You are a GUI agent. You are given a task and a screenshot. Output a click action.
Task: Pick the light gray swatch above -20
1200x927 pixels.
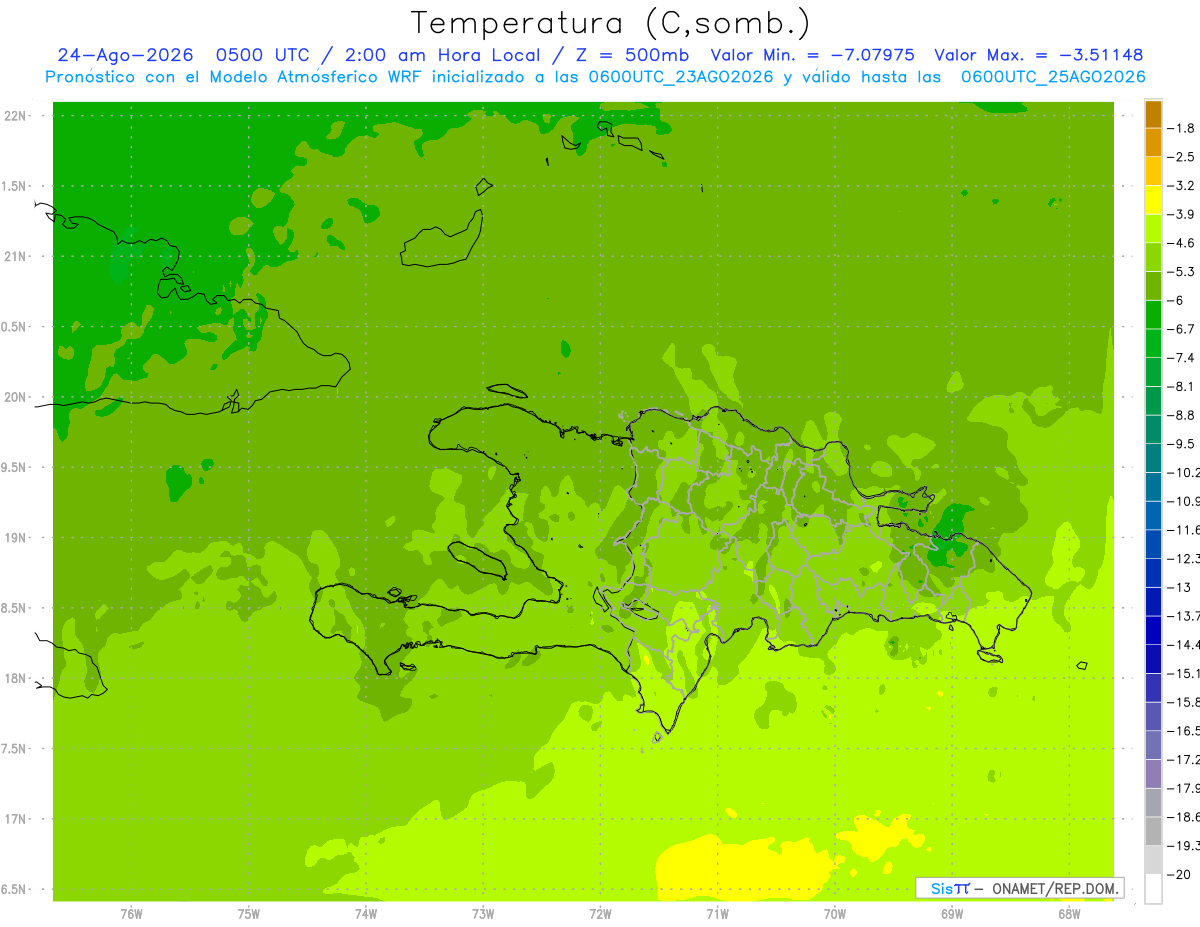pos(1153,860)
